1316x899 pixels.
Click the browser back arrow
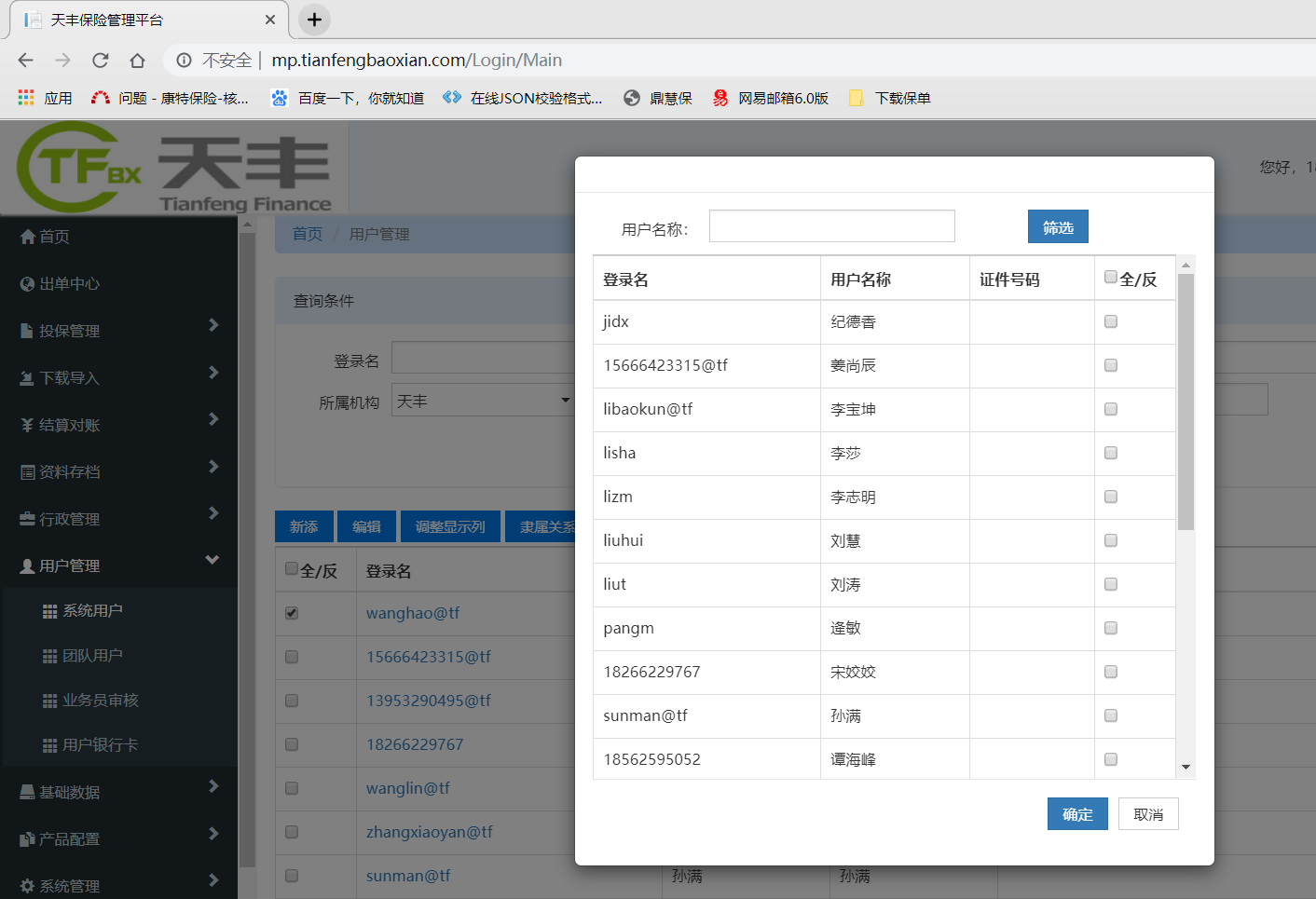pos(26,61)
